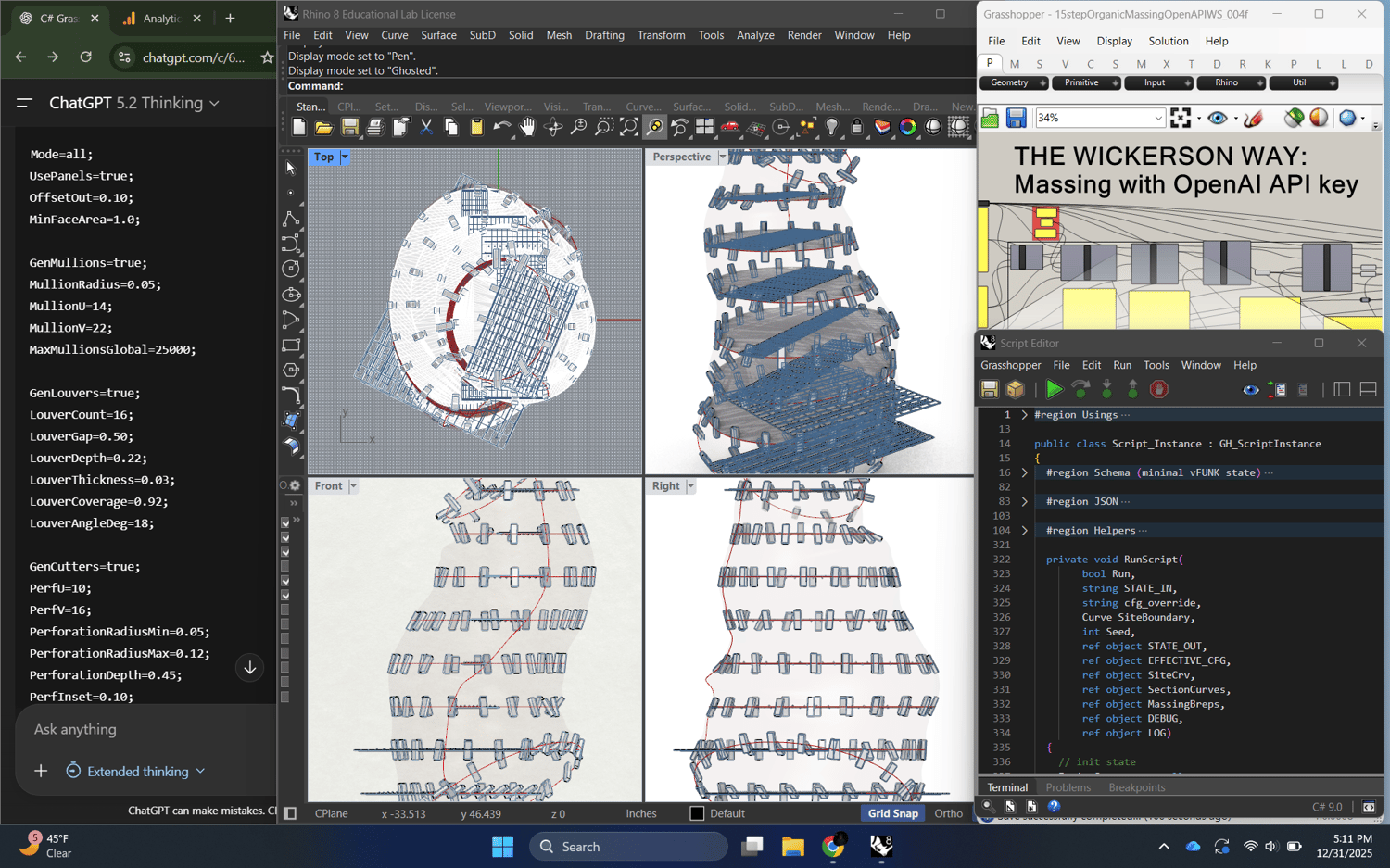Expand the JSON region in code editor
The width and height of the screenshot is (1390, 868).
(1024, 502)
